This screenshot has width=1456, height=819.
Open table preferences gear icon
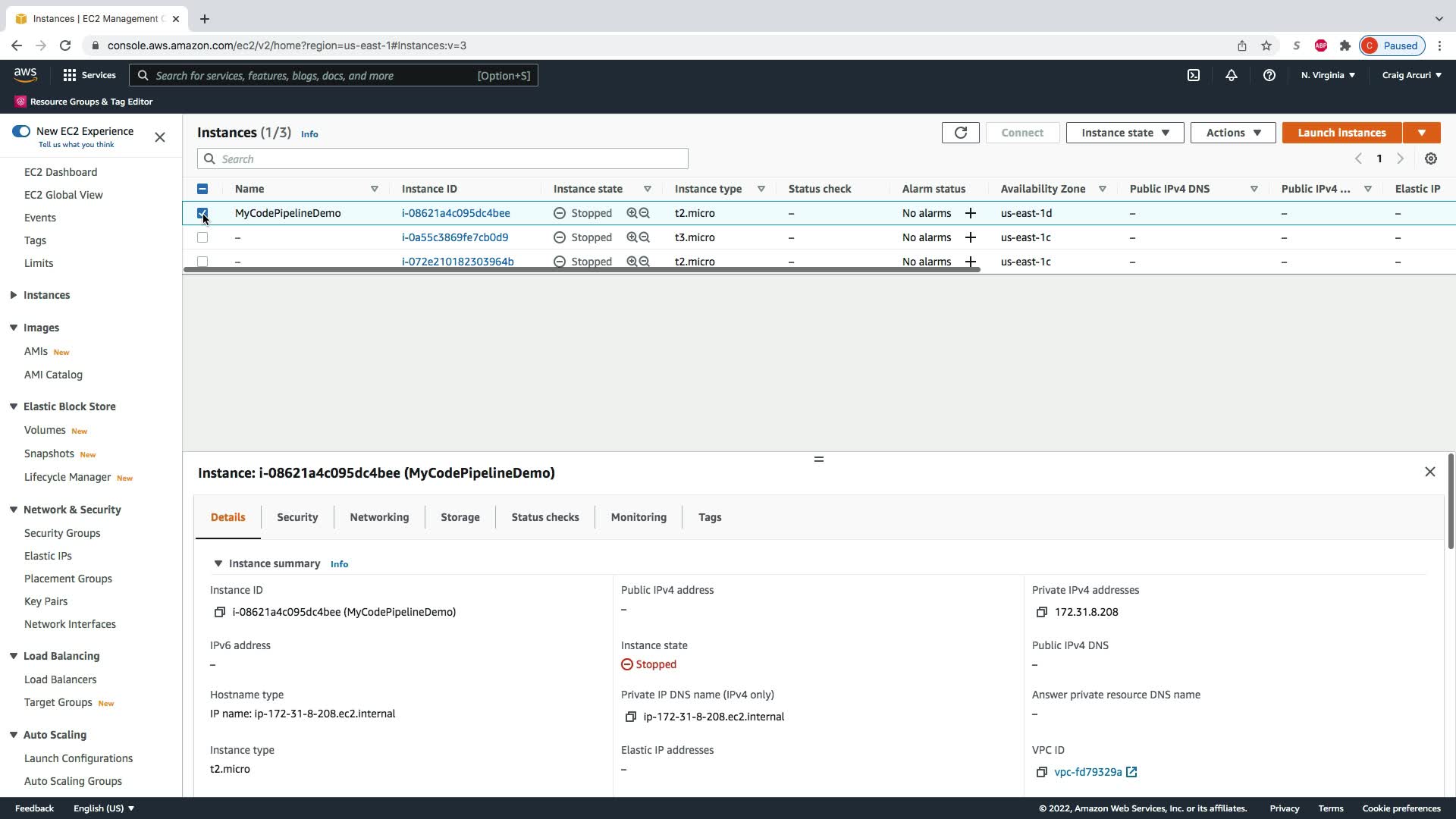(1430, 158)
